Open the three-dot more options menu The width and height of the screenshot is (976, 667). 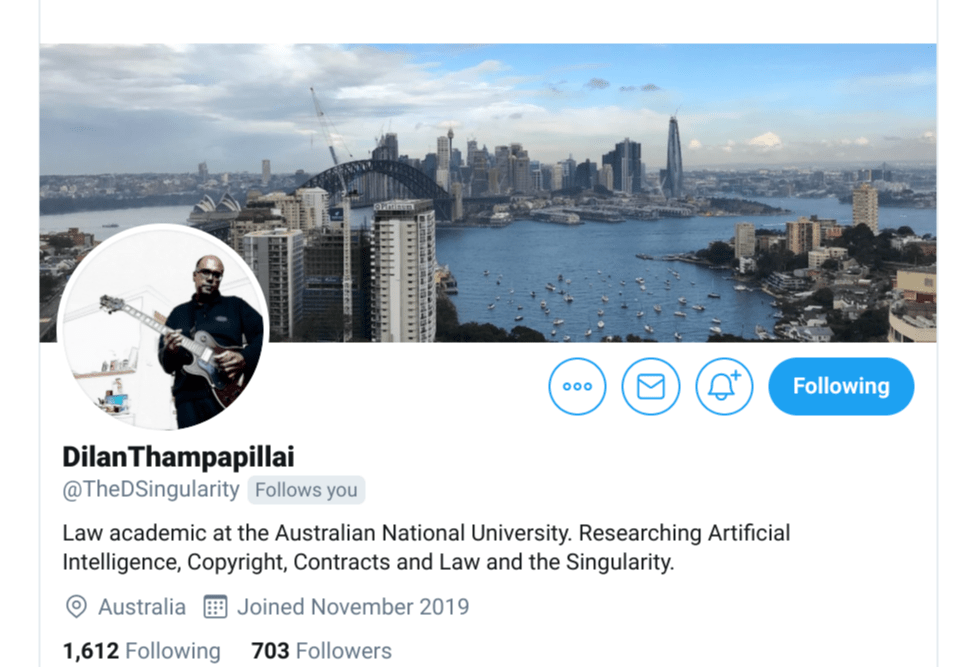pos(577,386)
